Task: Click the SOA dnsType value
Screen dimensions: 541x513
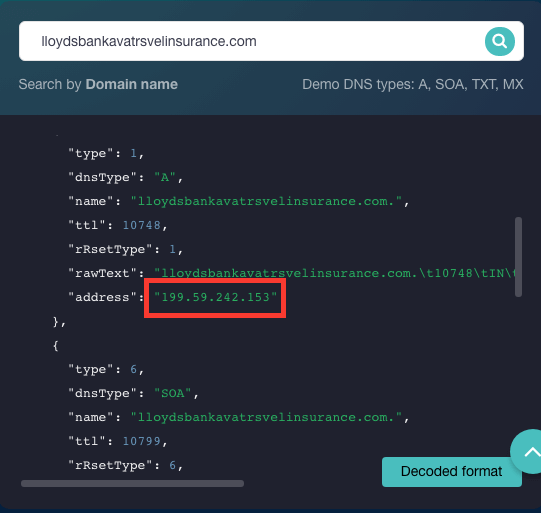Action: [x=173, y=393]
